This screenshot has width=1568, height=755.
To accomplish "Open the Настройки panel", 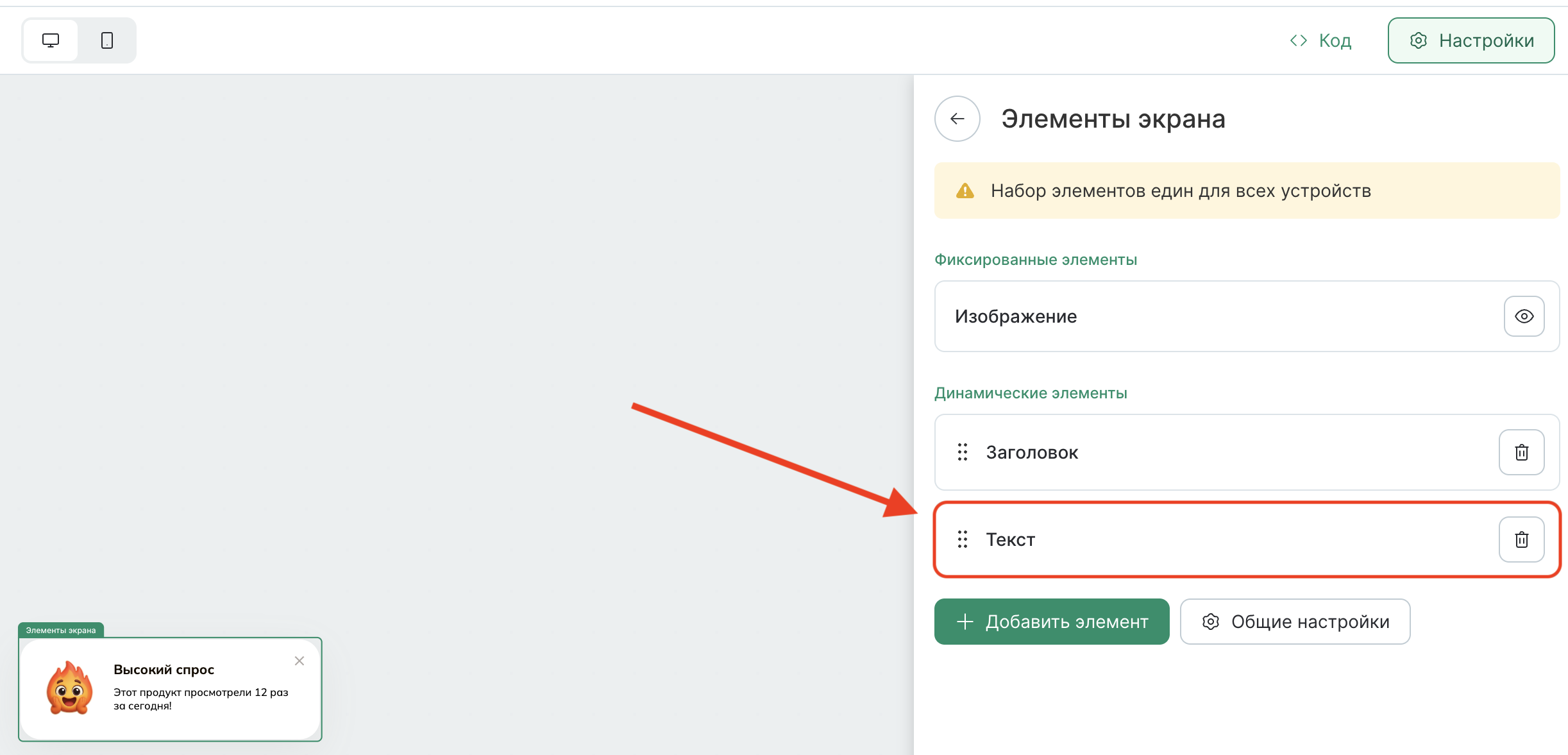I will [1471, 40].
